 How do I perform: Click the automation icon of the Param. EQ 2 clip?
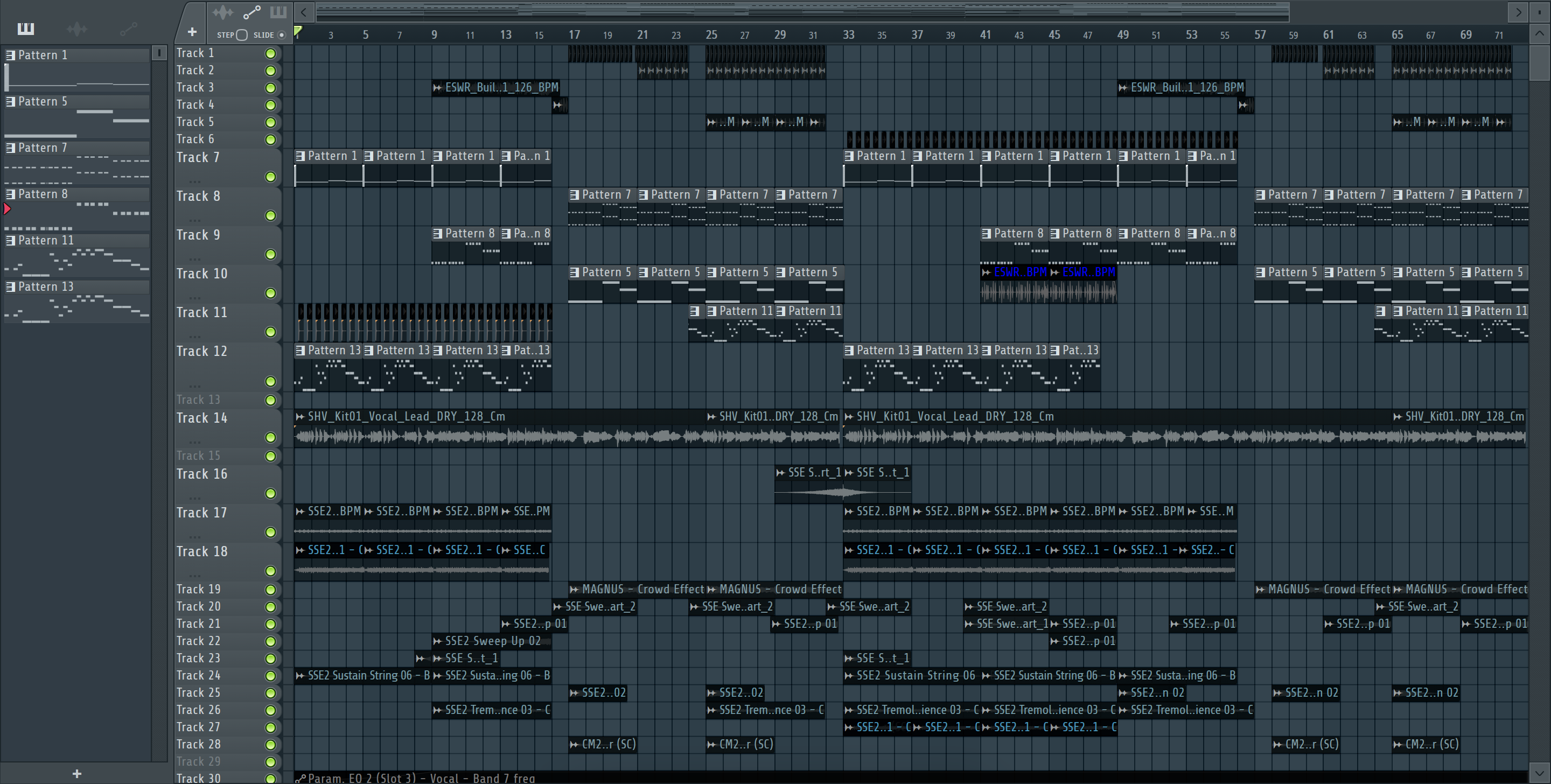pyautogui.click(x=301, y=779)
